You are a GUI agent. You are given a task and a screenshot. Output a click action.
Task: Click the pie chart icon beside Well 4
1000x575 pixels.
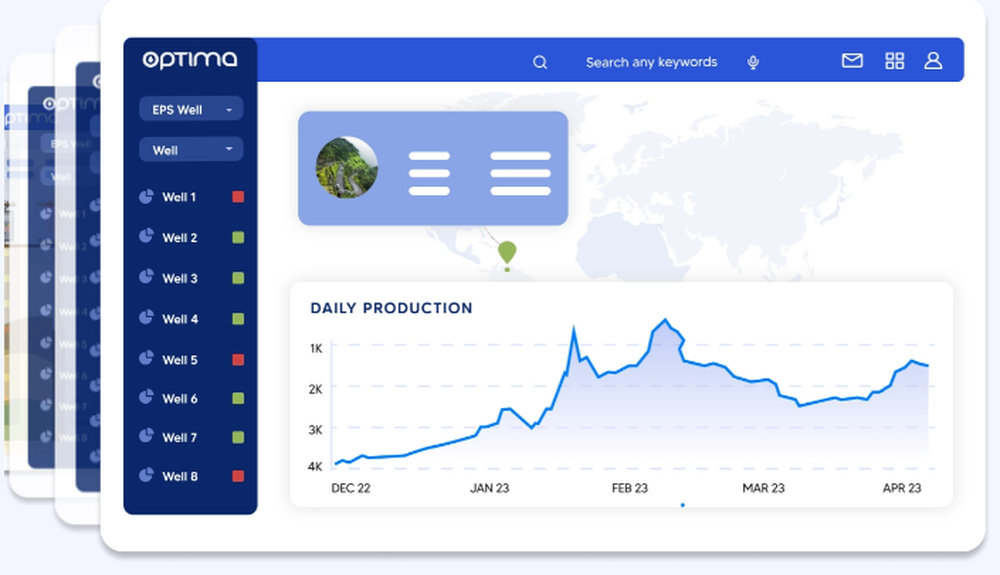tap(146, 317)
